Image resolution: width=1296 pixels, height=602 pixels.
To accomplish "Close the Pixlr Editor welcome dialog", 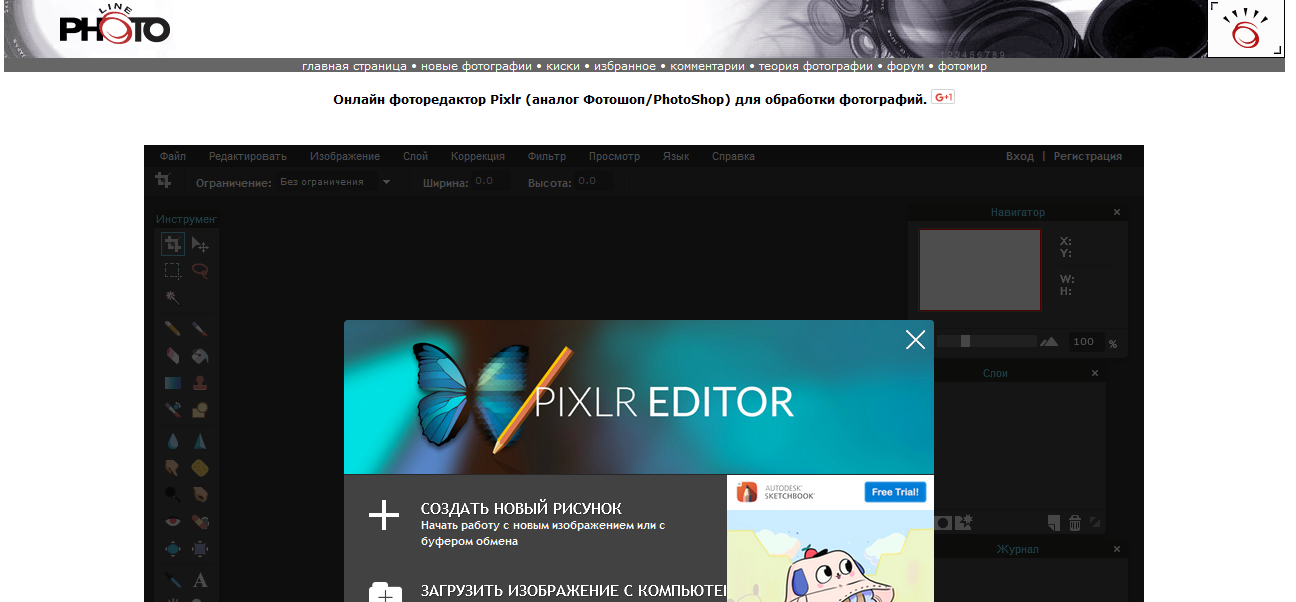I will [915, 340].
